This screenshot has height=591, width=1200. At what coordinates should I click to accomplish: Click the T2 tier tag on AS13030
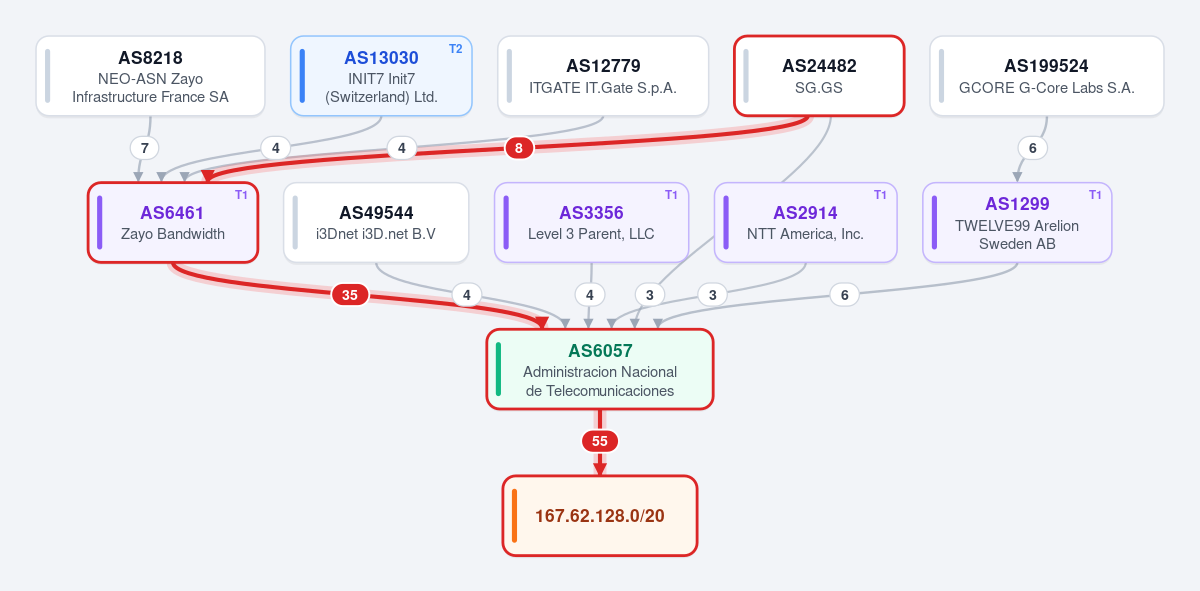coord(456,48)
